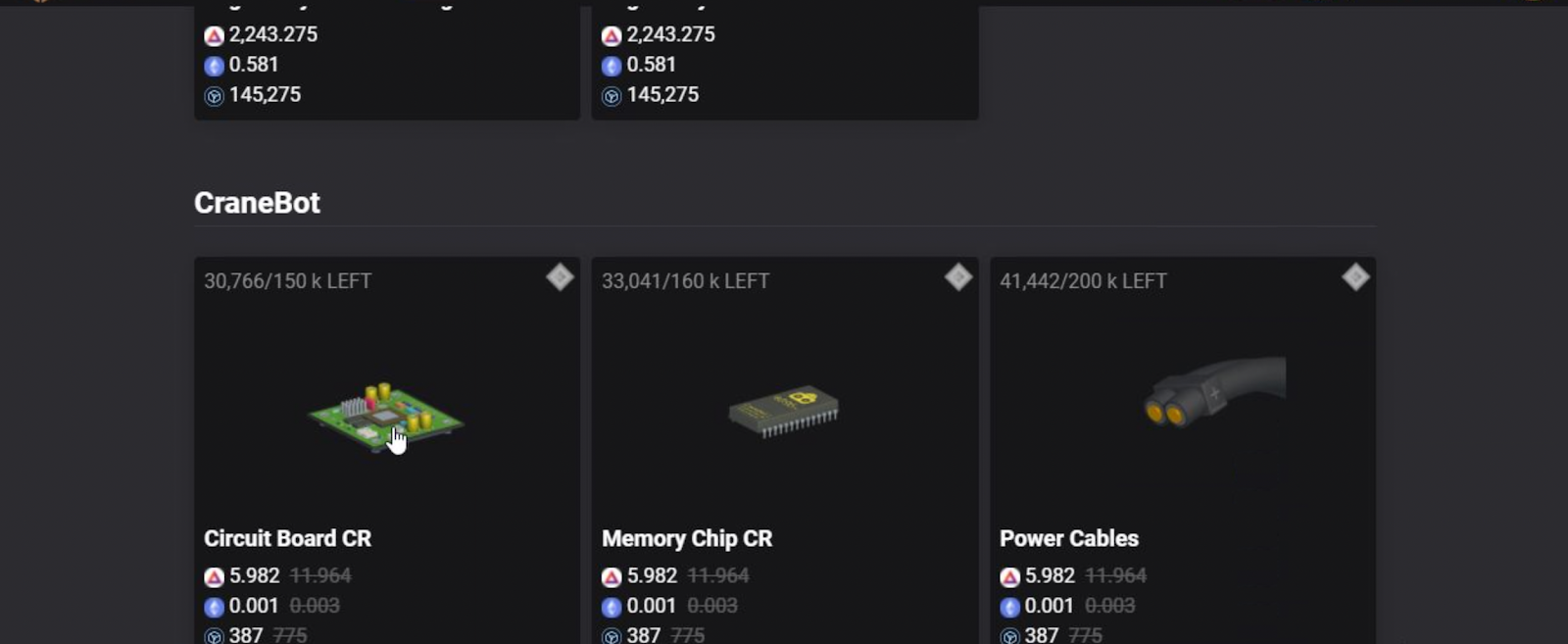The width and height of the screenshot is (1568, 644).
Task: Click diamond badge on Power Cables card
Action: [1355, 277]
